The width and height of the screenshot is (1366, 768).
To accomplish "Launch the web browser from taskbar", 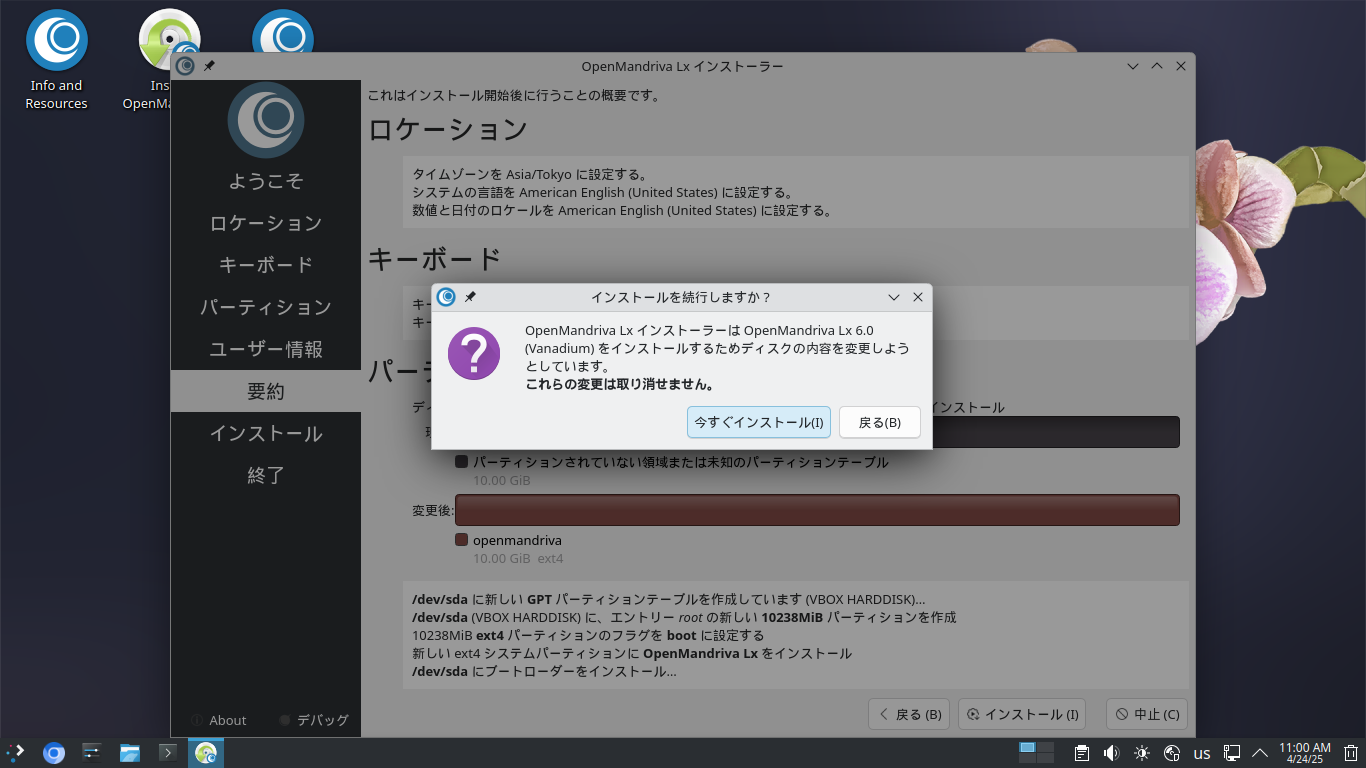I will coord(54,753).
